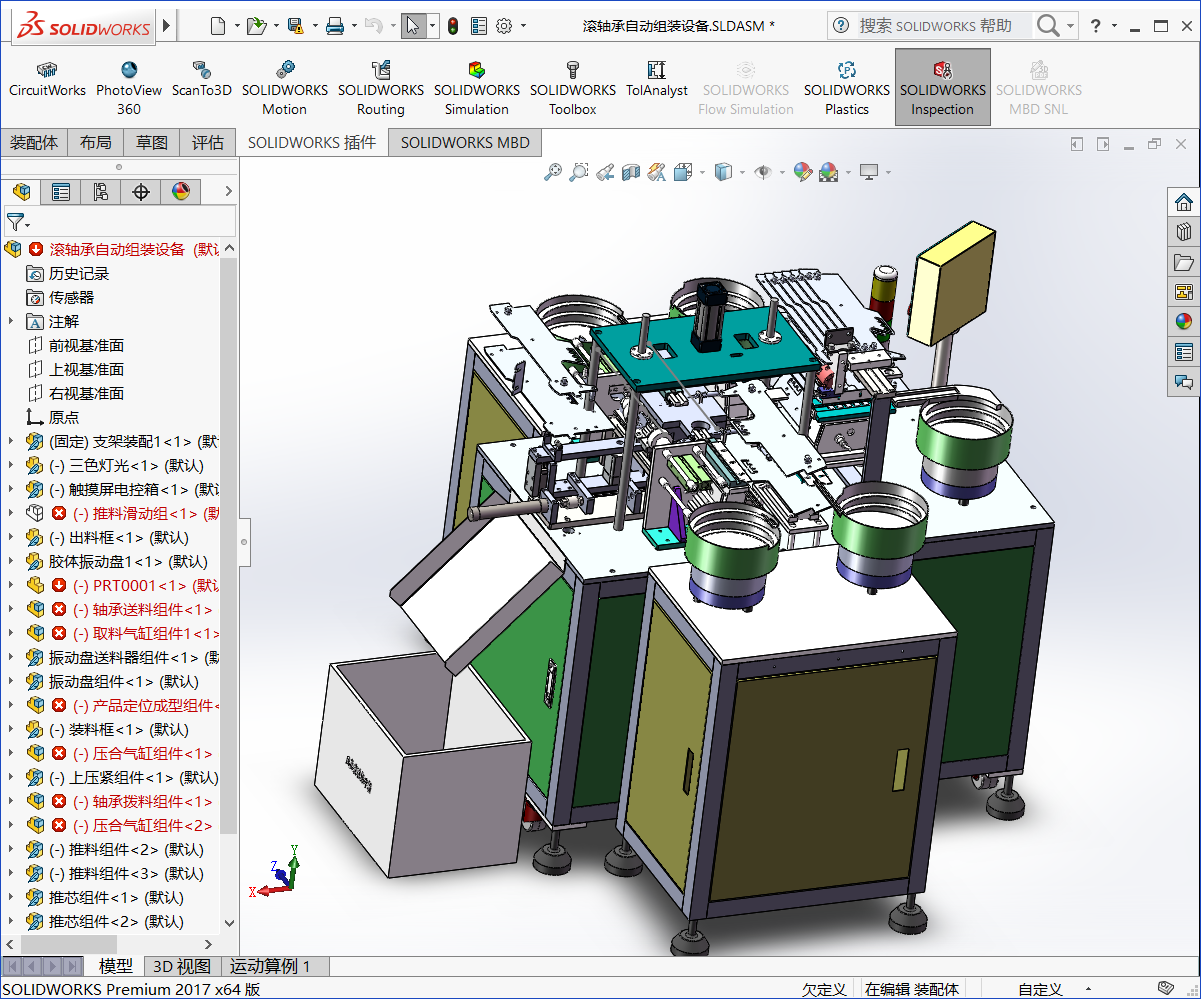
Task: Expand SOLIDWORKS menu flyout arrow
Action: (x=167, y=26)
